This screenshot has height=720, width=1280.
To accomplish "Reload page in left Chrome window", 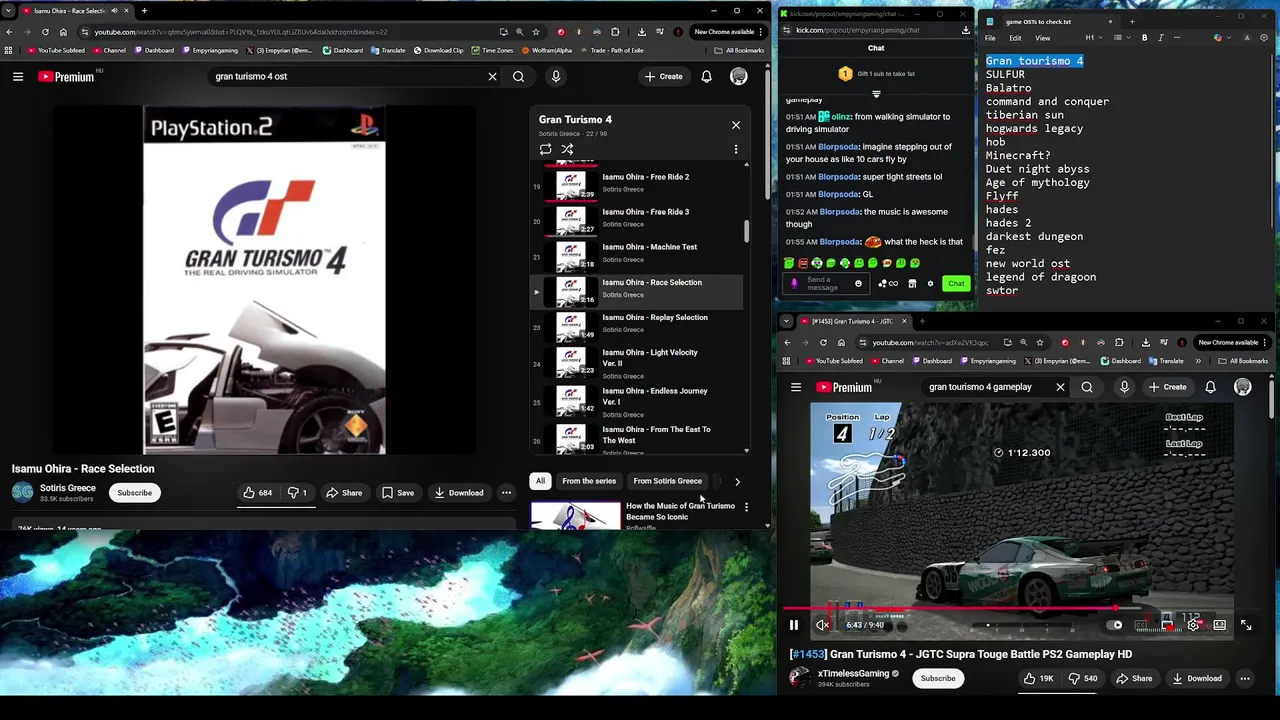I will pos(45,32).
